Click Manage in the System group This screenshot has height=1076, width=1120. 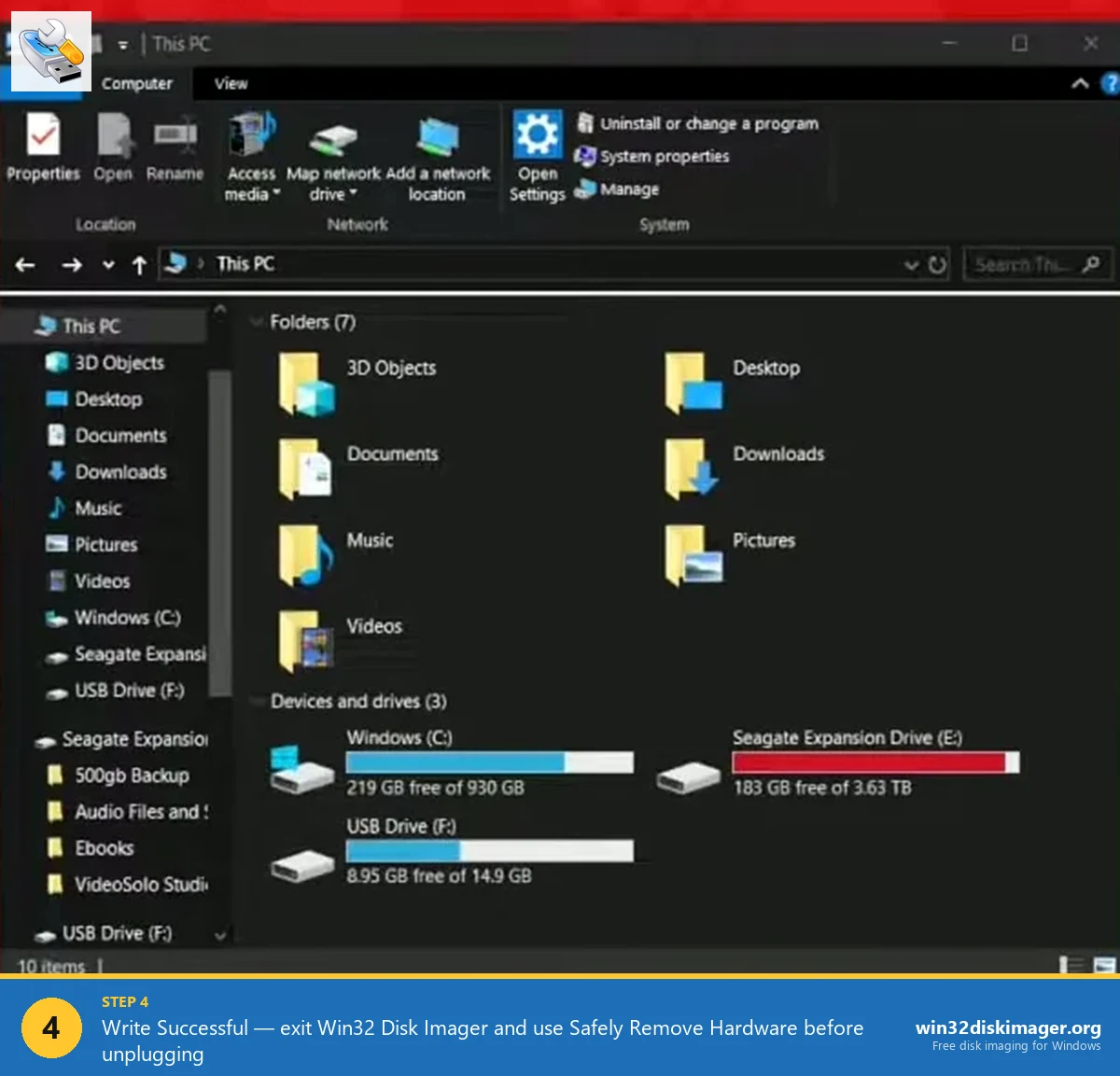point(628,189)
